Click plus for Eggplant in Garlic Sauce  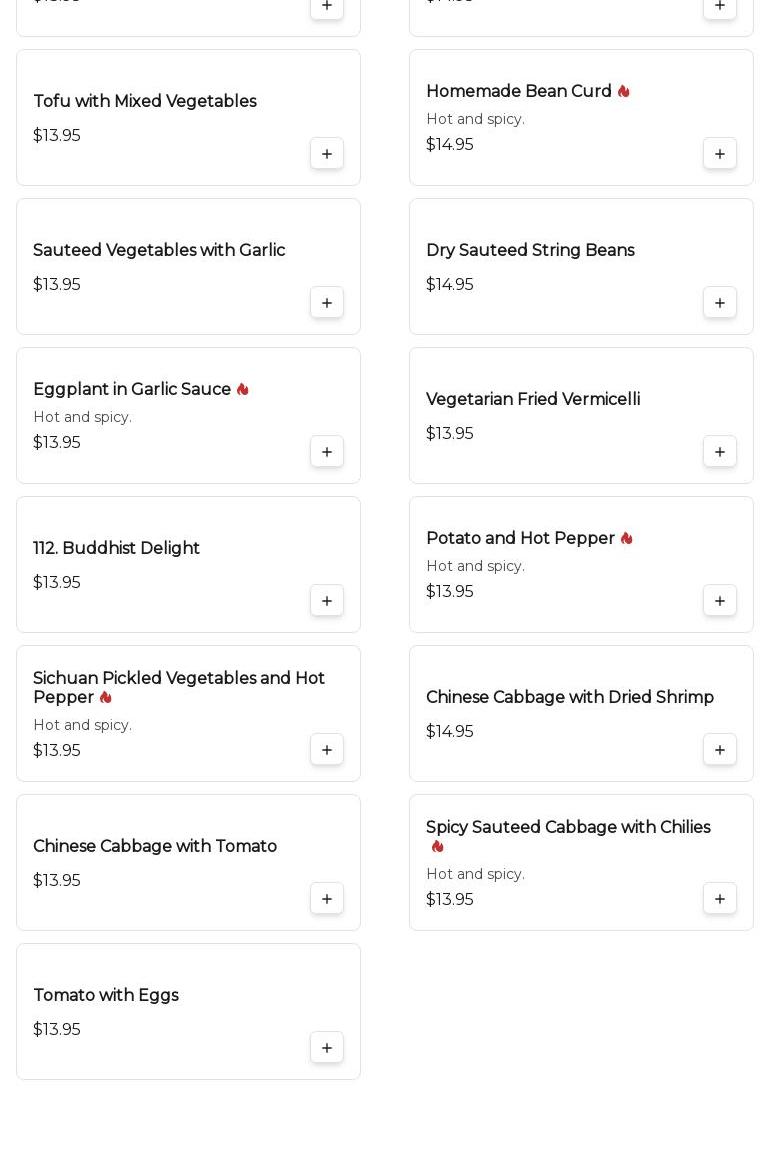coord(327,452)
